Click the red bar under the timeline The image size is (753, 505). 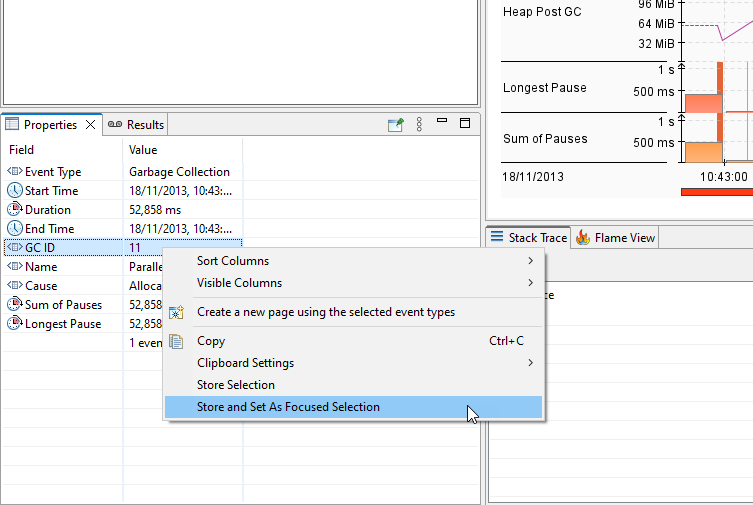coord(716,192)
